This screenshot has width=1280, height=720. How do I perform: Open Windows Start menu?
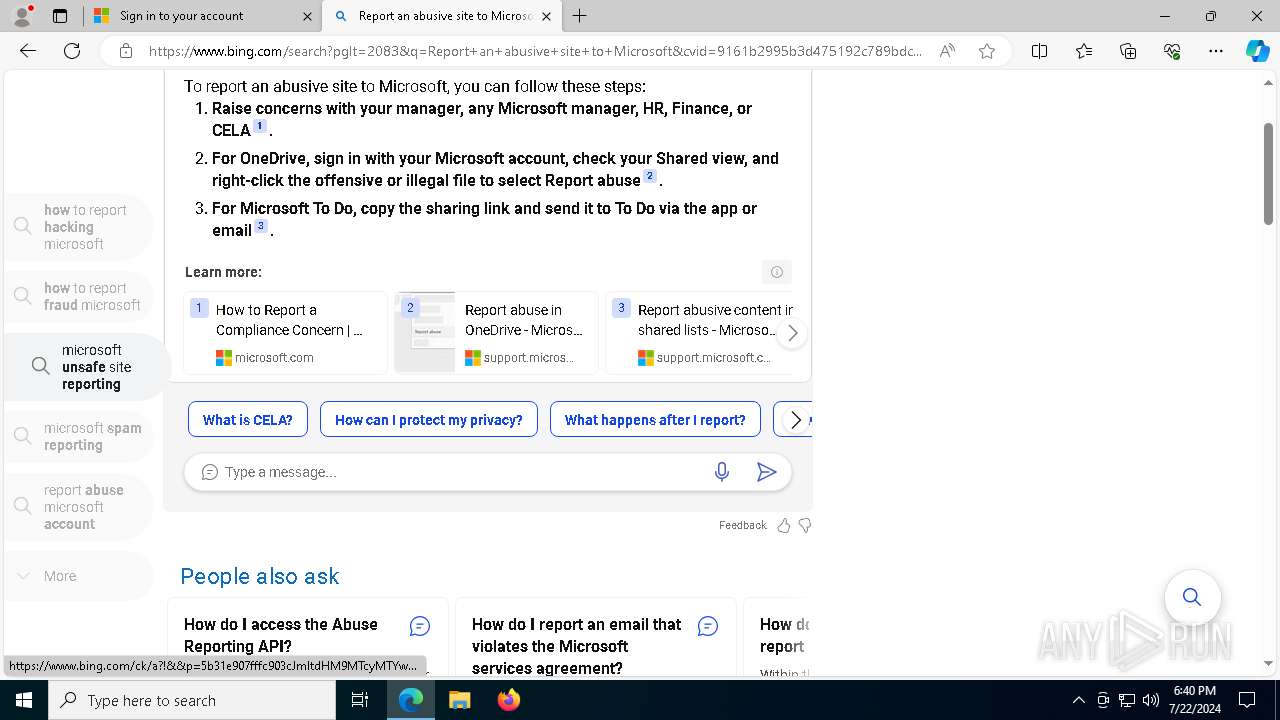tap(24, 700)
